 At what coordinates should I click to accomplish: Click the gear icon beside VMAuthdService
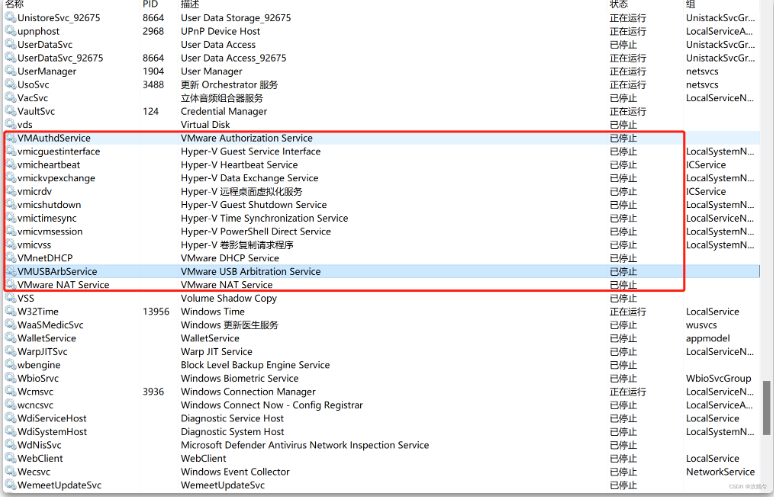coord(10,138)
